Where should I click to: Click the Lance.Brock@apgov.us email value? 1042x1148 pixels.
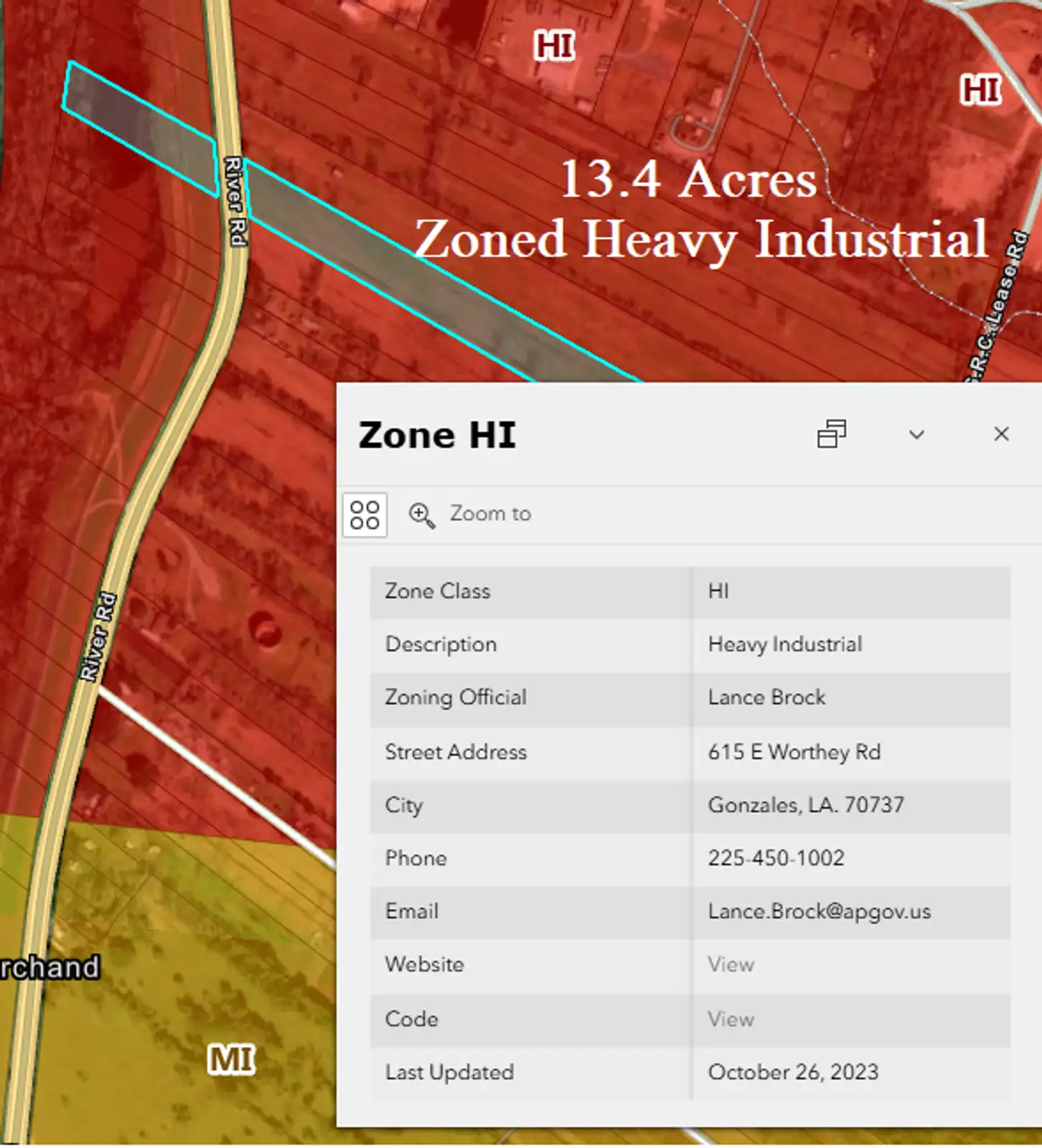click(x=820, y=911)
